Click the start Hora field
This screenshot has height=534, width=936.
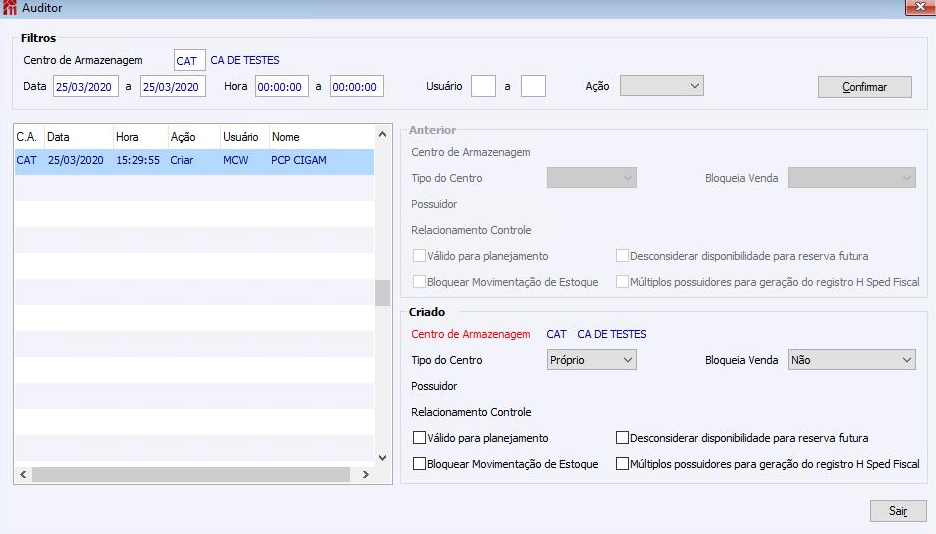pyautogui.click(x=282, y=87)
